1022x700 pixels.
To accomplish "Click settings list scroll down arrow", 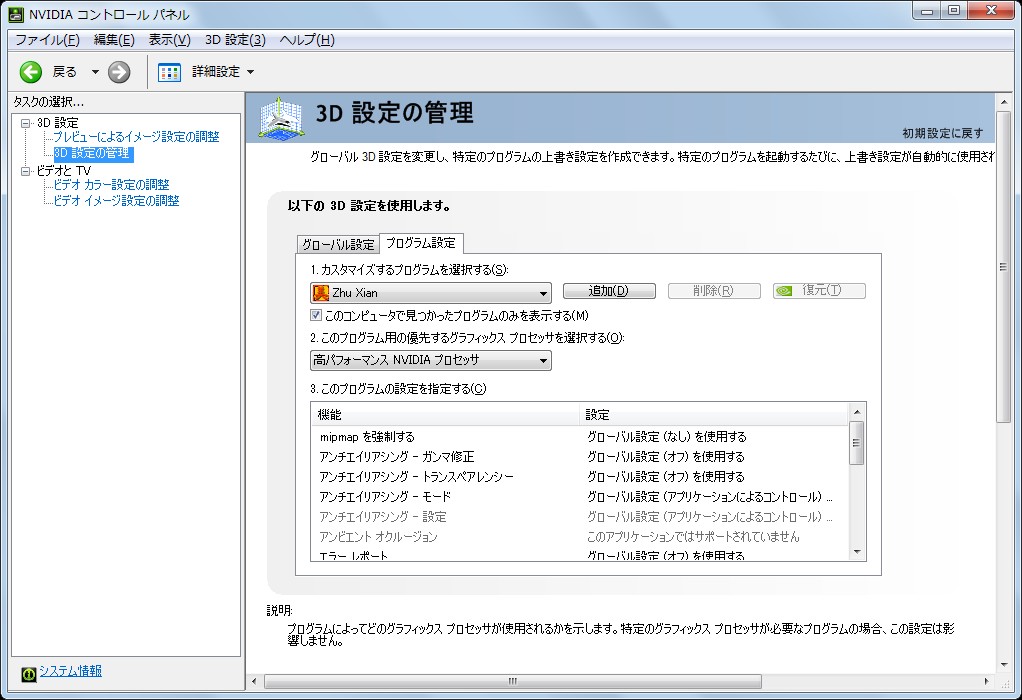I will point(857,553).
